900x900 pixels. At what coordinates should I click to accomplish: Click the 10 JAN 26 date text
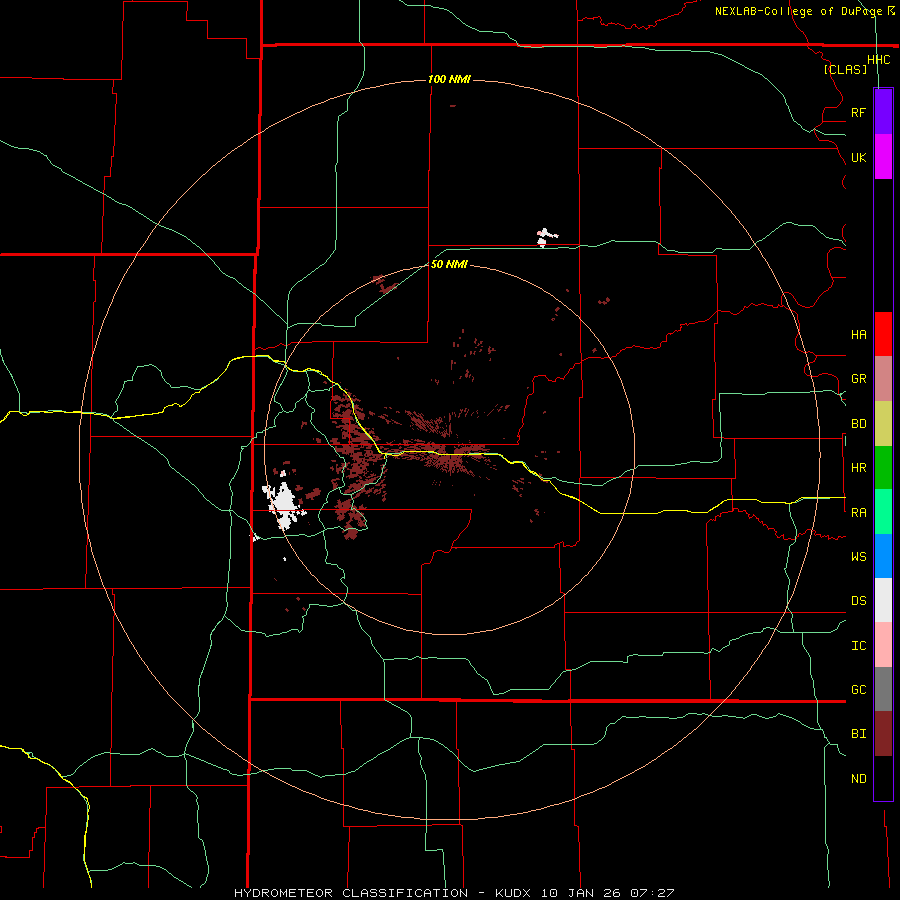click(581, 893)
